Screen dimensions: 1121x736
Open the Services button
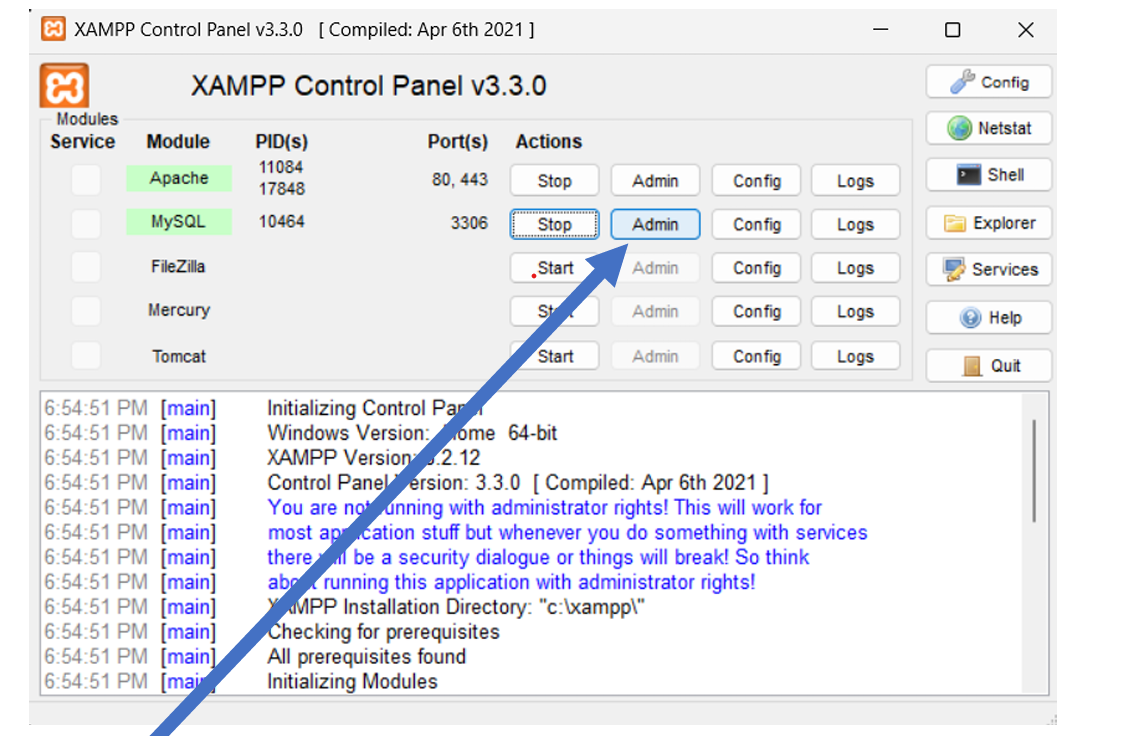pyautogui.click(x=989, y=270)
